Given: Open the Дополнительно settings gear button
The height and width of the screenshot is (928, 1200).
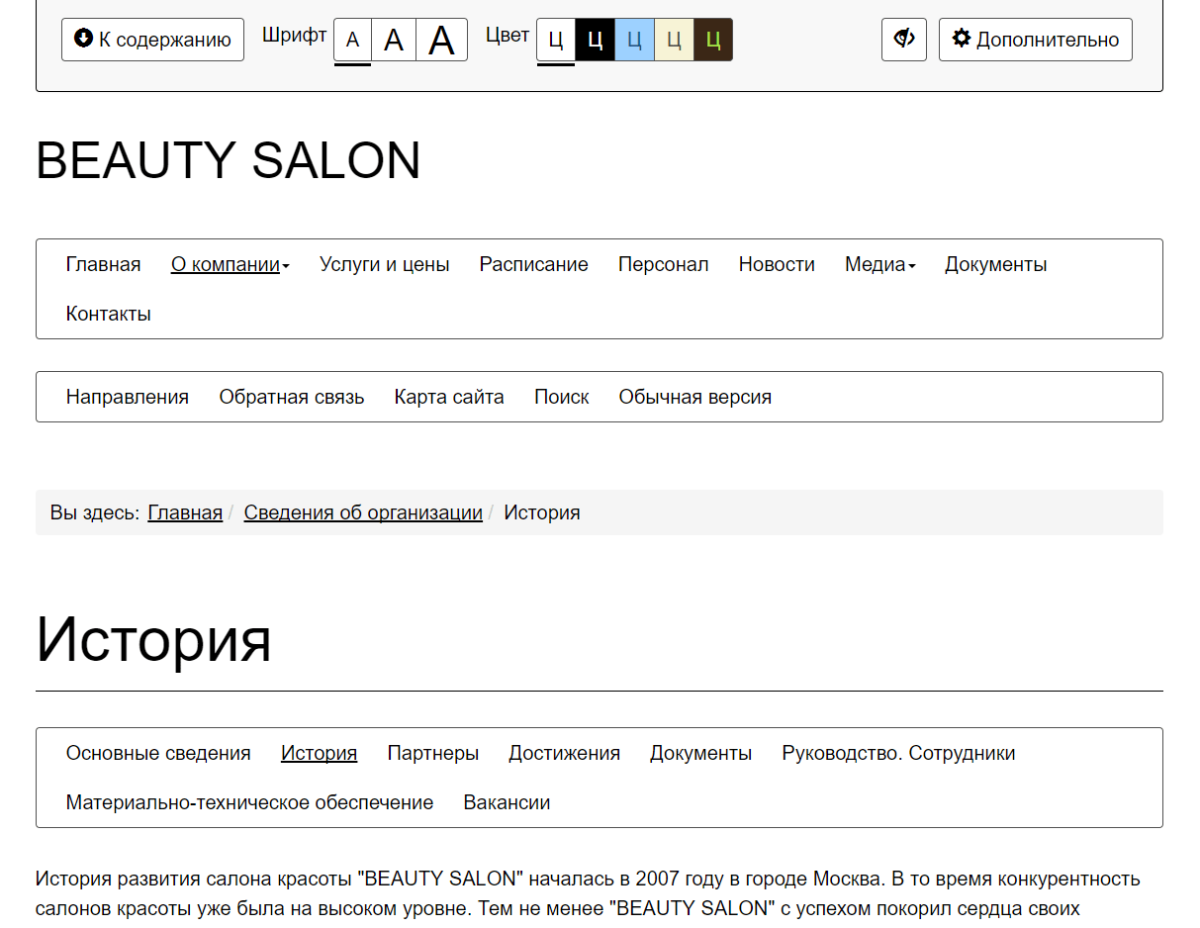Looking at the screenshot, I should 1035,40.
